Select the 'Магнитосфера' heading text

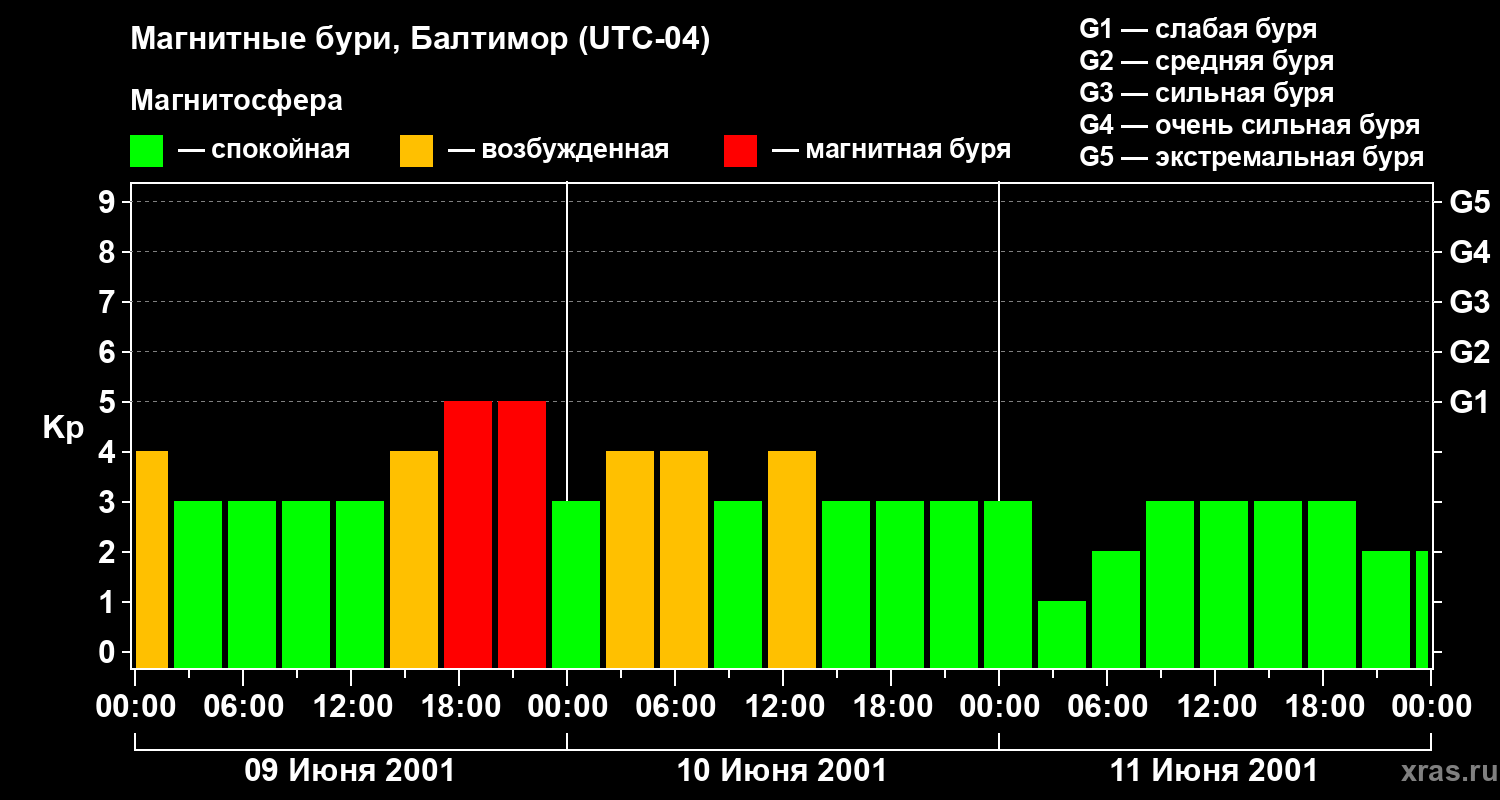(x=236, y=101)
